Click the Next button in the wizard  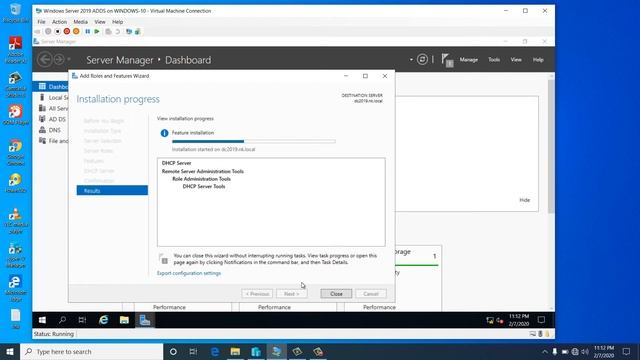point(291,294)
